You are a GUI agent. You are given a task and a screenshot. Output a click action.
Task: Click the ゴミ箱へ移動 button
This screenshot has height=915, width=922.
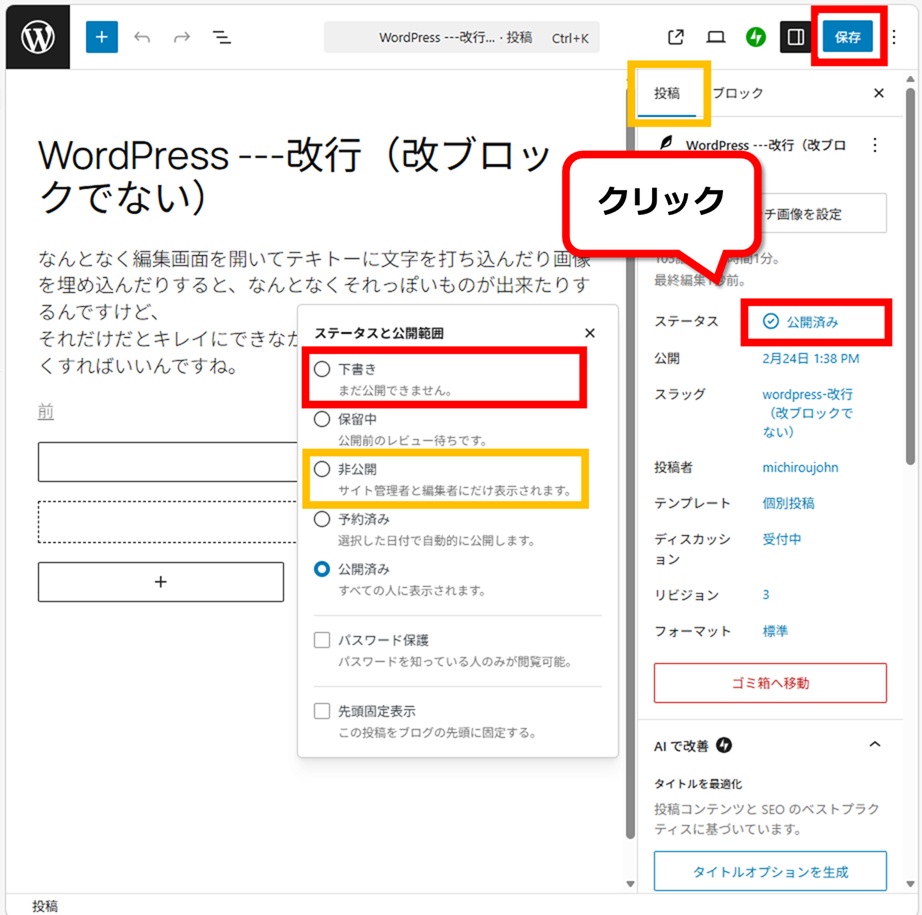(770, 683)
